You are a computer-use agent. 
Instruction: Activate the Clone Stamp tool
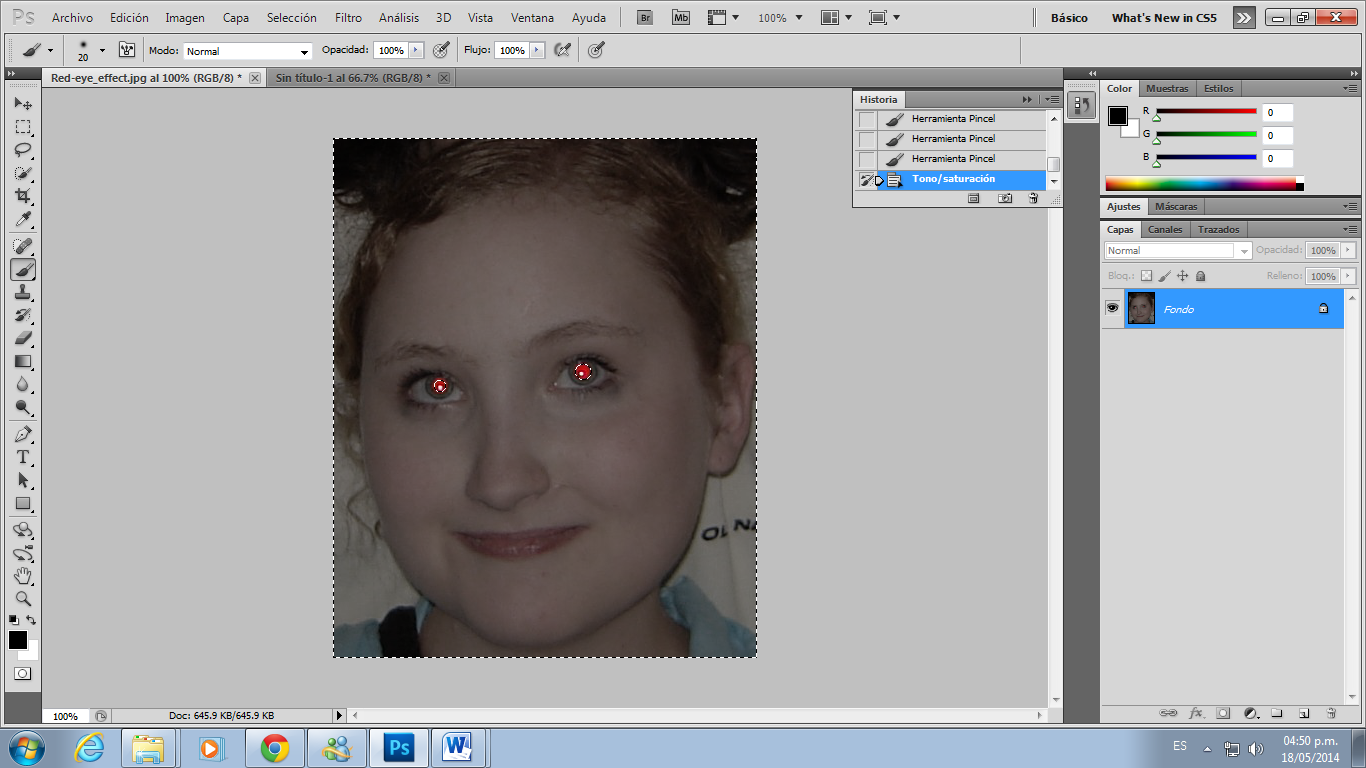[22, 292]
